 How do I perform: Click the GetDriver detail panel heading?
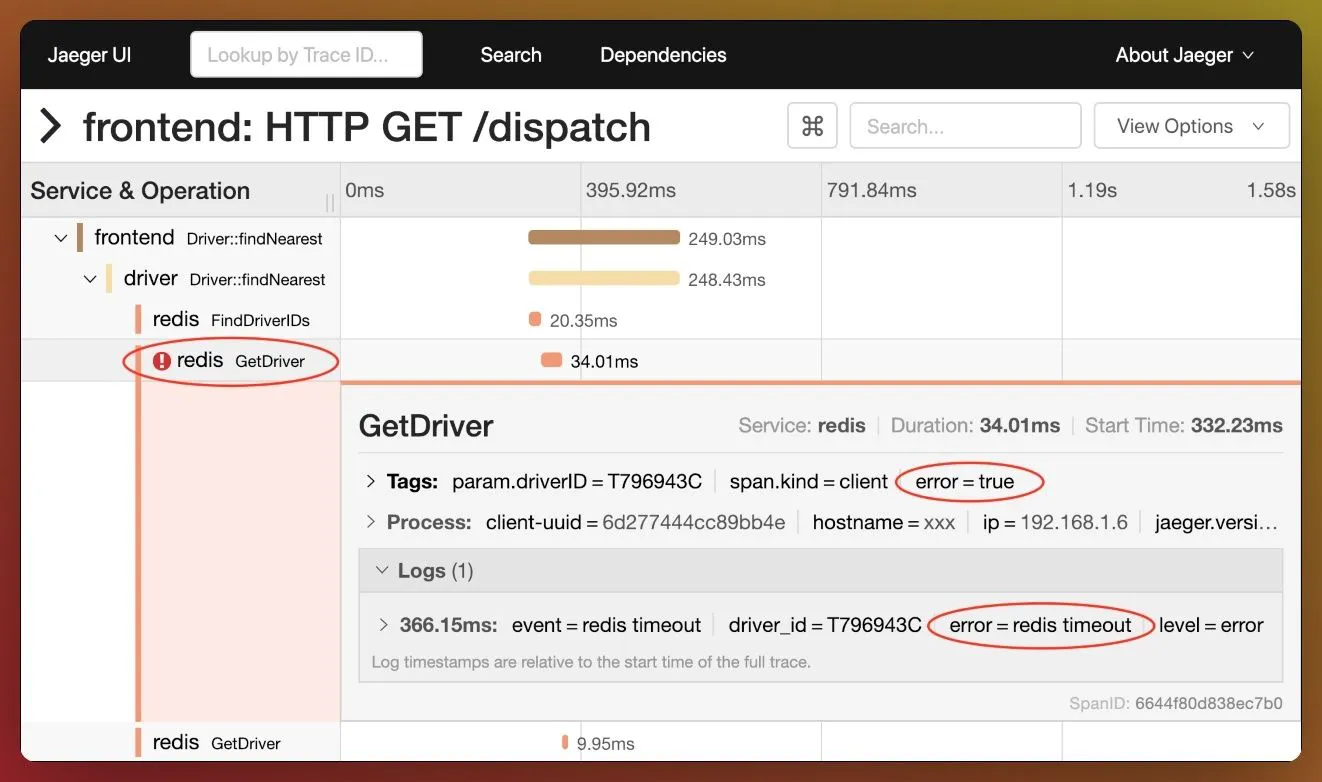tap(426, 426)
